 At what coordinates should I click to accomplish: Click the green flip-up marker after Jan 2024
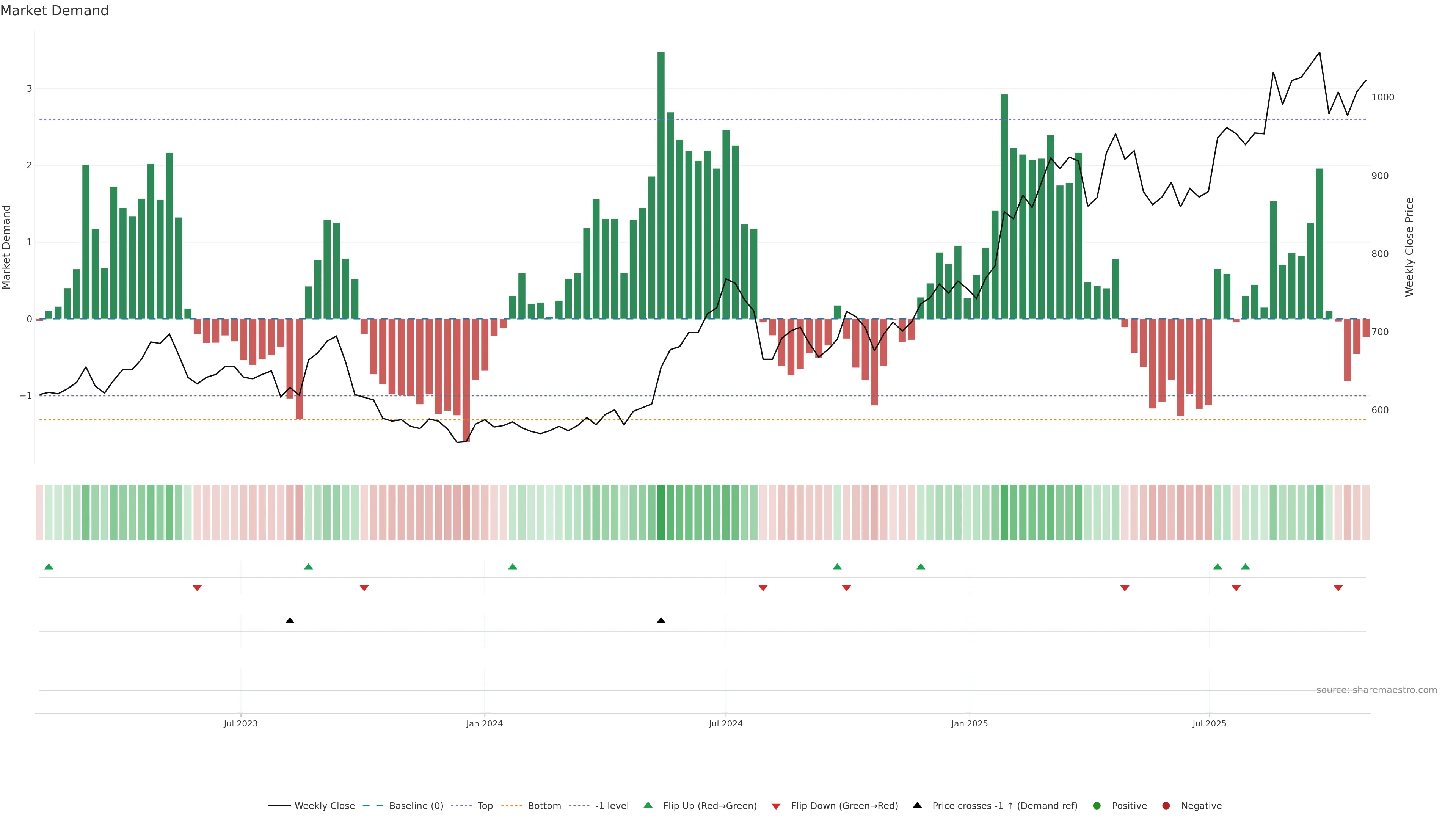pos(513,566)
